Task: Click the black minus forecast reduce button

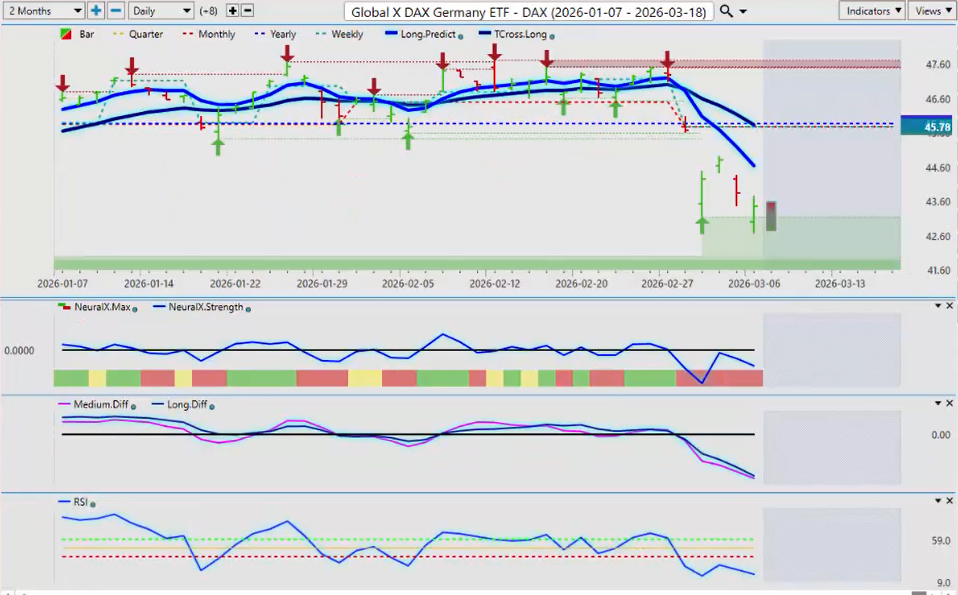Action: pyautogui.click(x=247, y=10)
